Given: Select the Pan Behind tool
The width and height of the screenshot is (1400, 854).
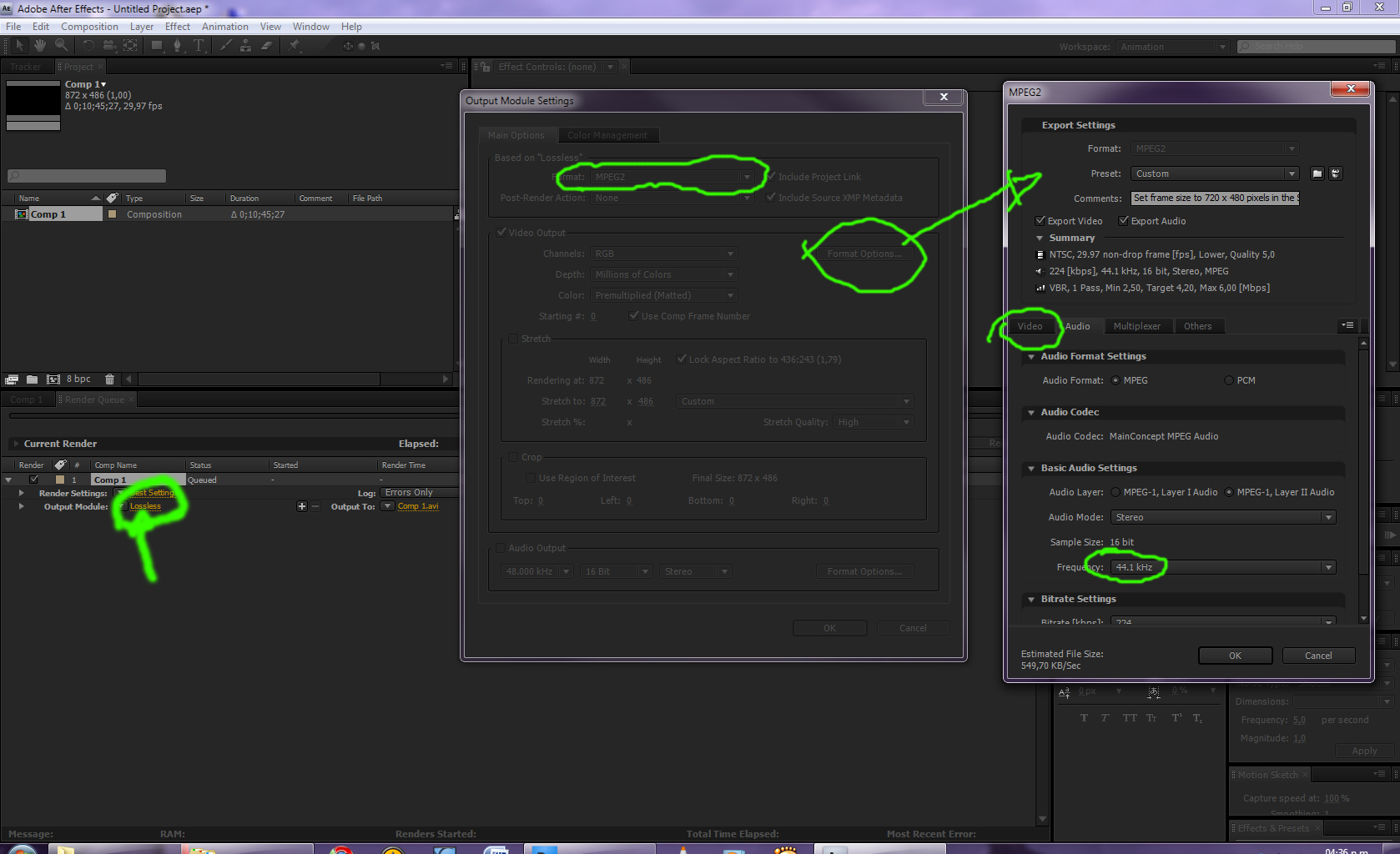Looking at the screenshot, I should point(130,46).
